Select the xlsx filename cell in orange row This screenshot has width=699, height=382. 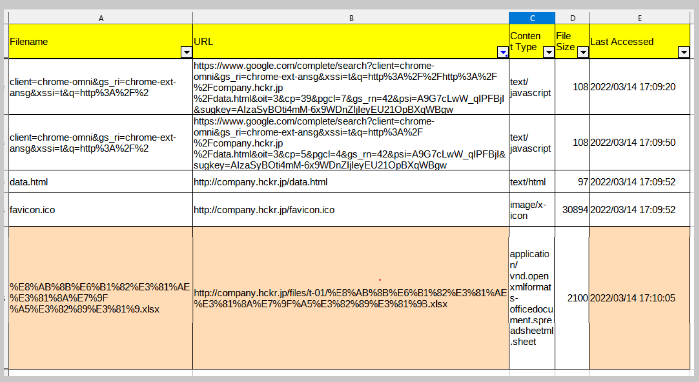tap(101, 298)
